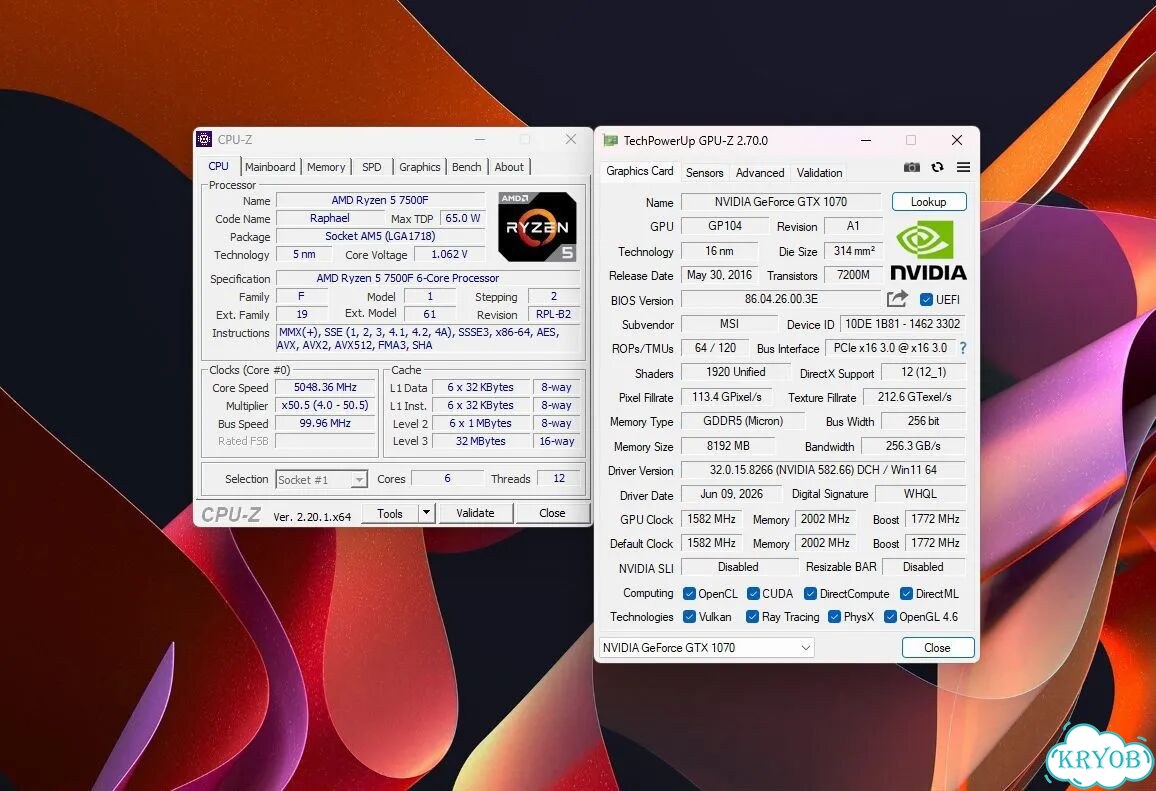1156x791 pixels.
Task: Click the GPU value GP104
Action: click(x=725, y=226)
